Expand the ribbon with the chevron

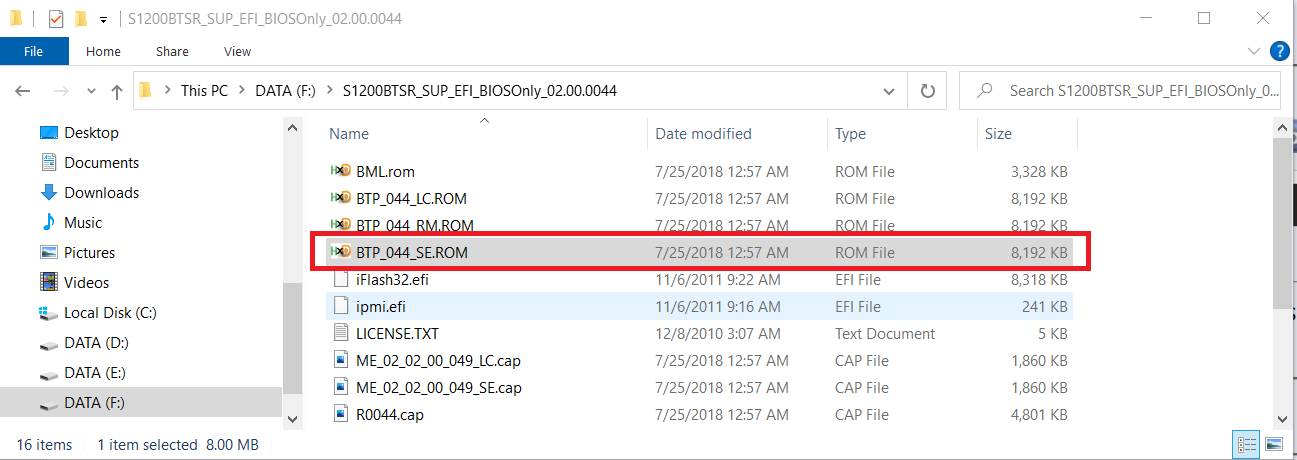[1255, 51]
